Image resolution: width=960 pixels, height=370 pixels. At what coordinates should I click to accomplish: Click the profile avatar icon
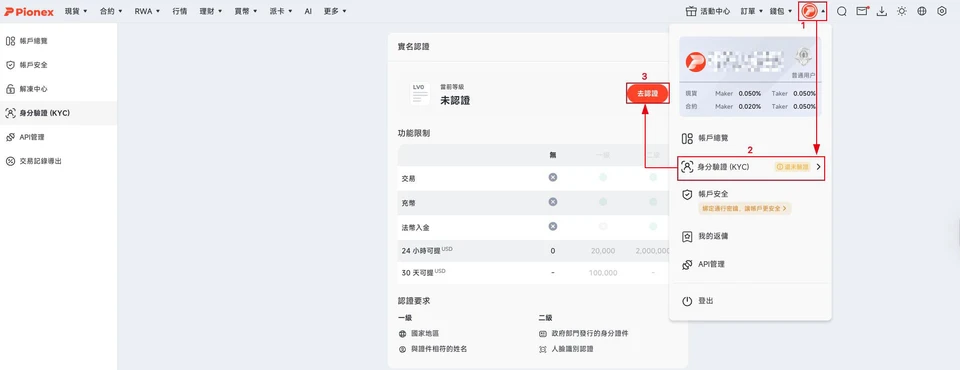pos(809,11)
